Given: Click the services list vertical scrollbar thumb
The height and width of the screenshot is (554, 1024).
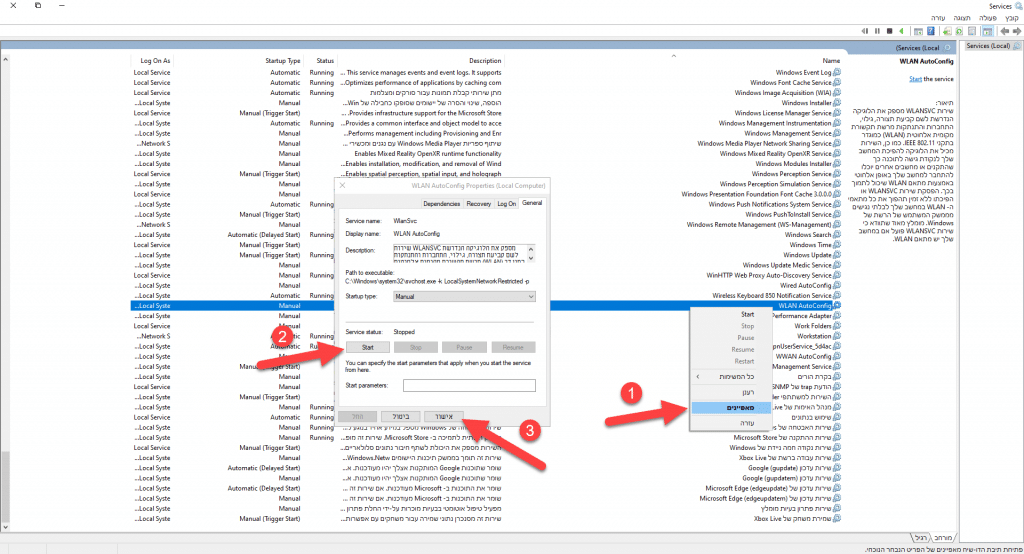Looking at the screenshot, I should point(5,485).
